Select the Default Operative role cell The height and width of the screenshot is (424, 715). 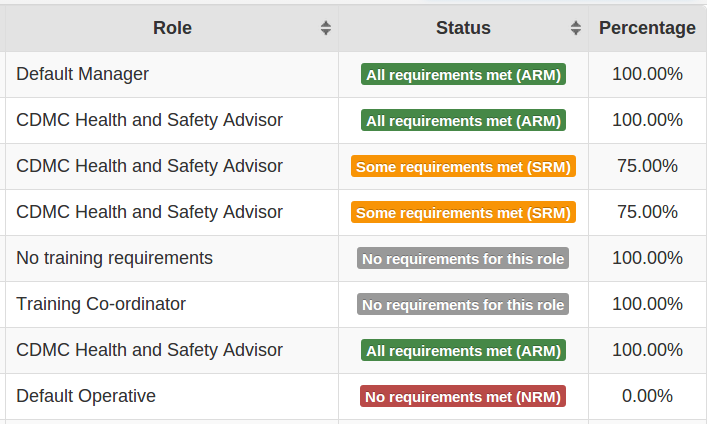coord(86,396)
